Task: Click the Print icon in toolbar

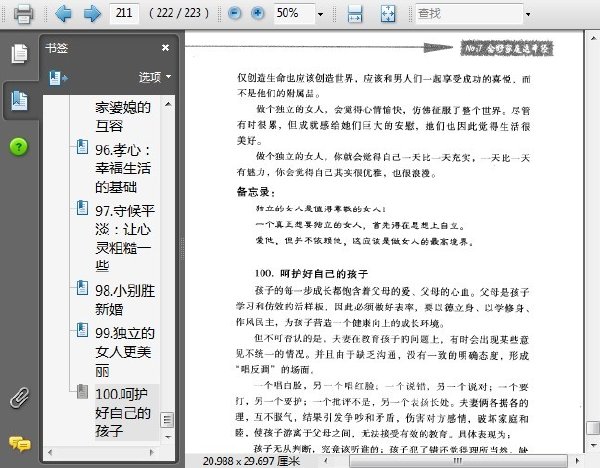Action: pos(23,14)
